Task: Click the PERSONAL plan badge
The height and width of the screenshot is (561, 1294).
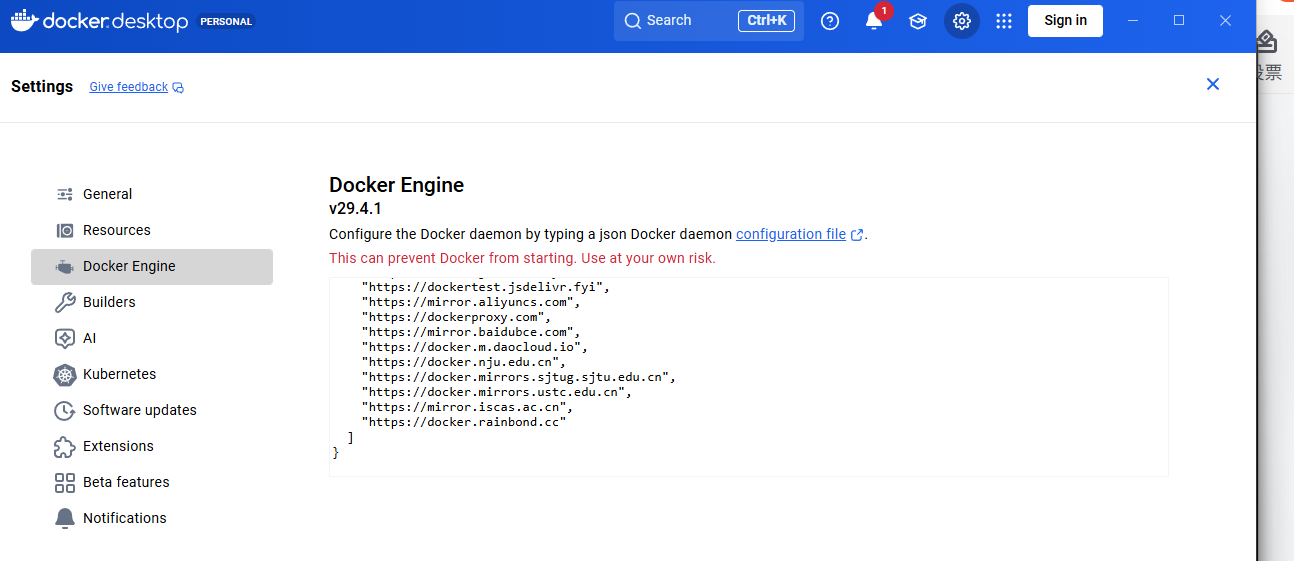Action: [x=226, y=20]
